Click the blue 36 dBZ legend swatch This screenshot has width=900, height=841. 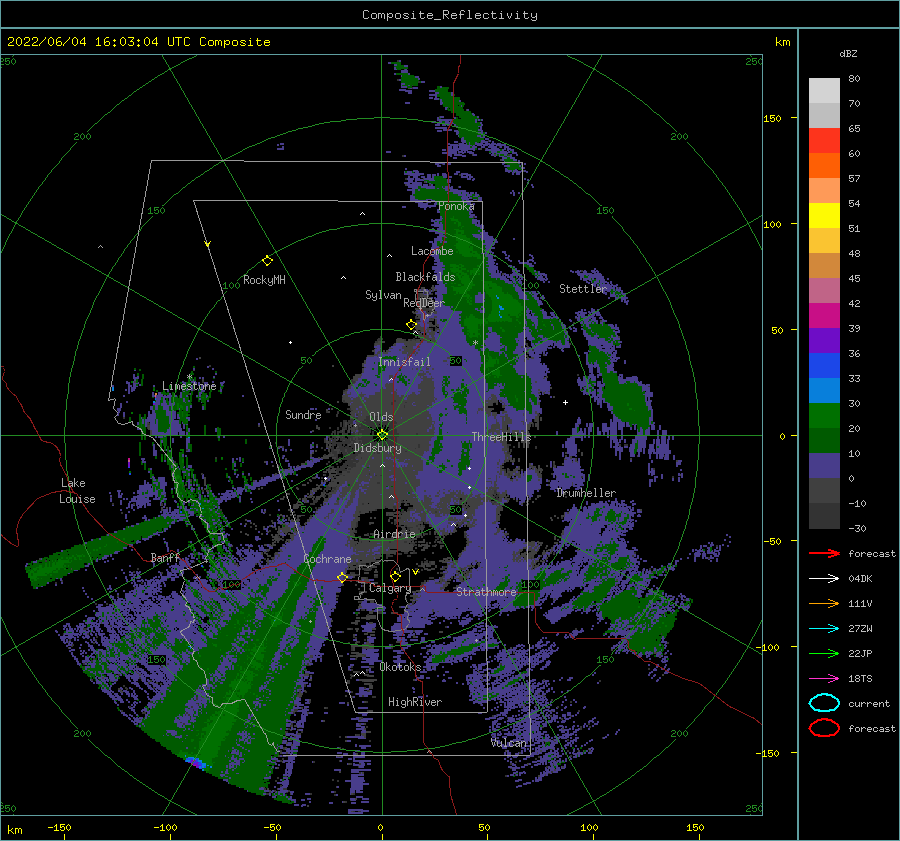pos(824,366)
